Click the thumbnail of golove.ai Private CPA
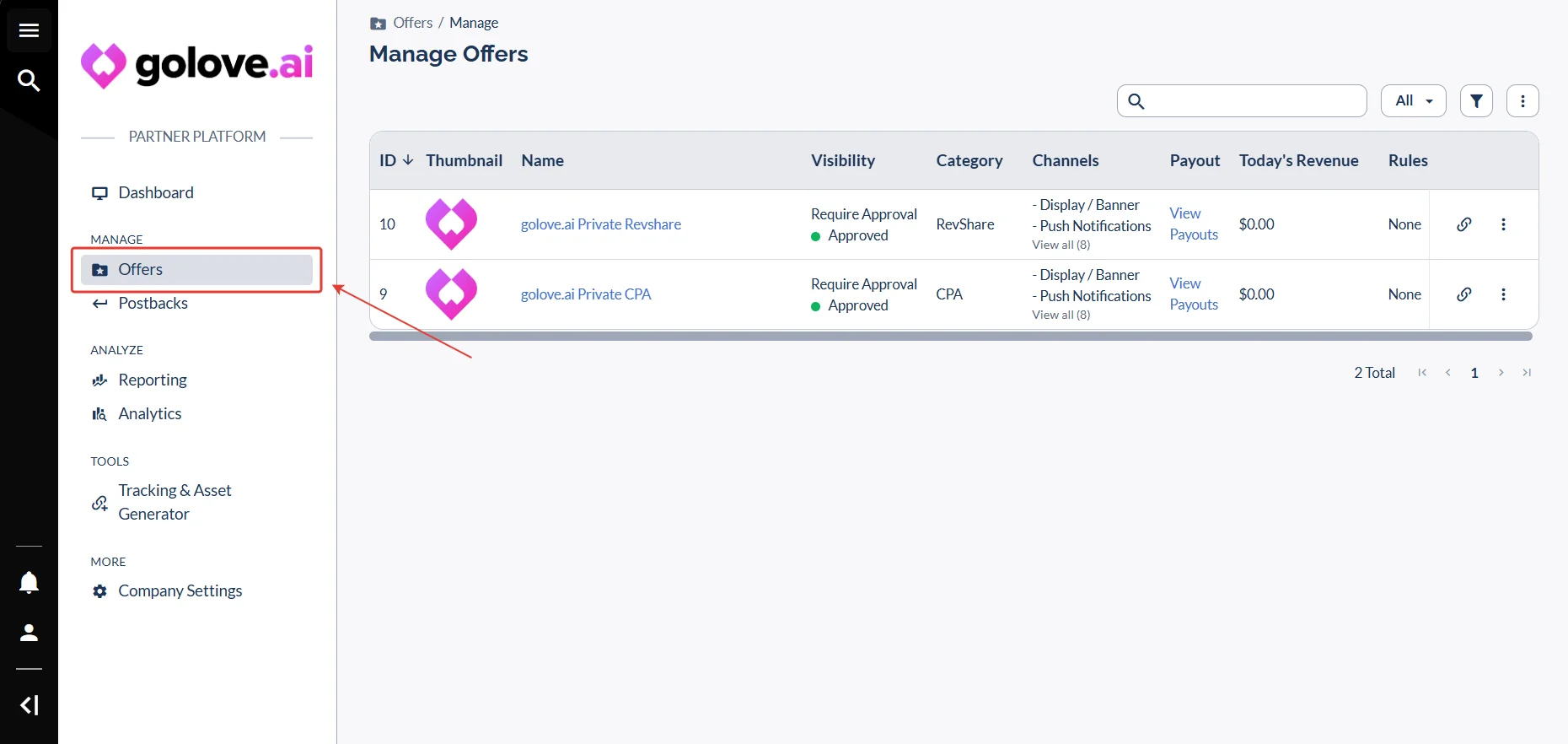Screen dimensions: 1568x744 click(452, 294)
